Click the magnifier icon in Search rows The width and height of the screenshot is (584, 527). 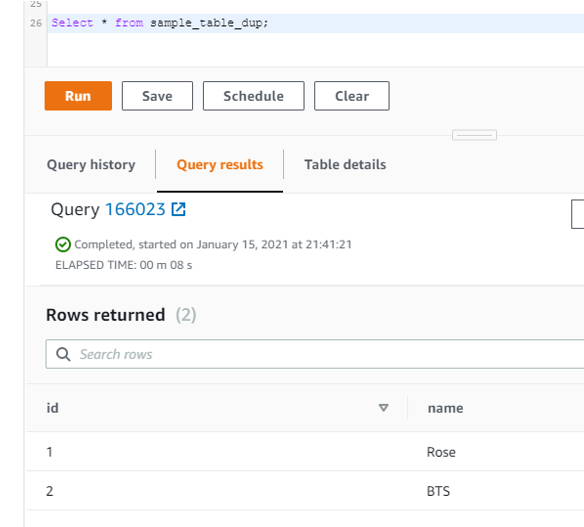click(x=63, y=354)
